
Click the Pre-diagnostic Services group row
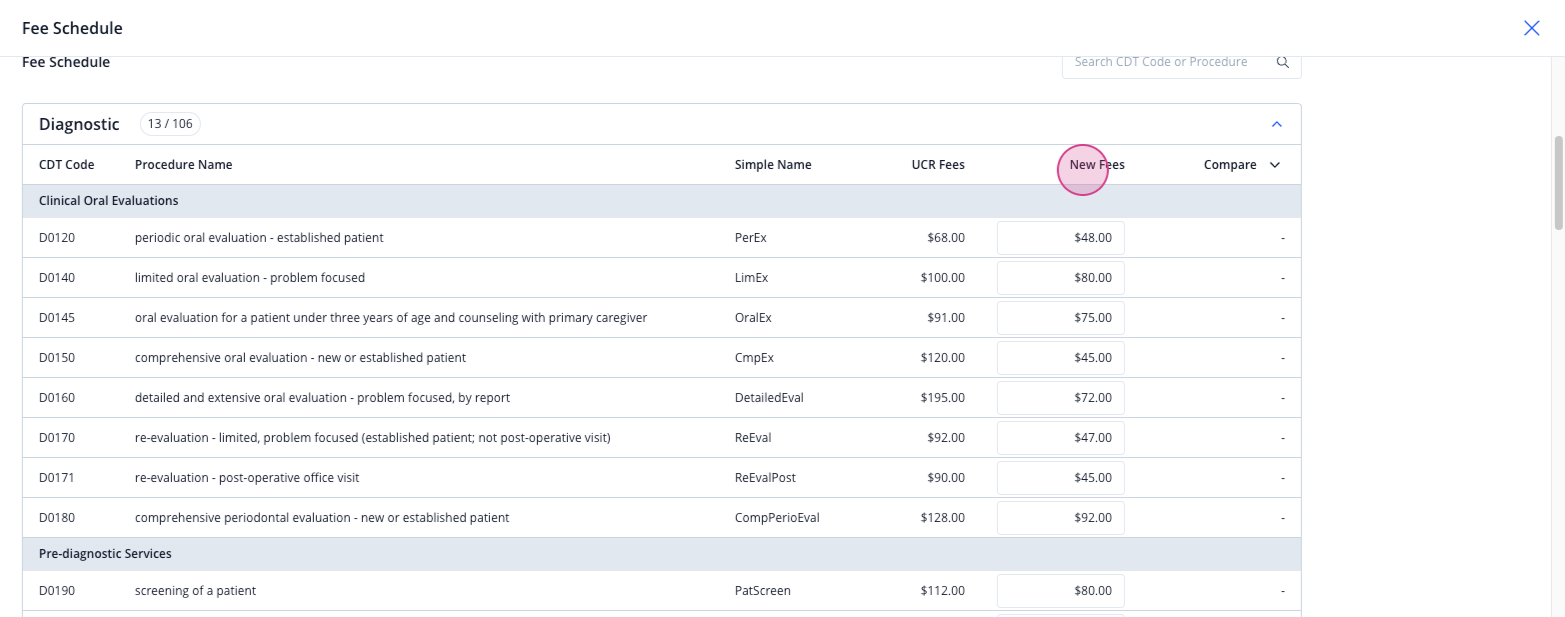click(662, 554)
